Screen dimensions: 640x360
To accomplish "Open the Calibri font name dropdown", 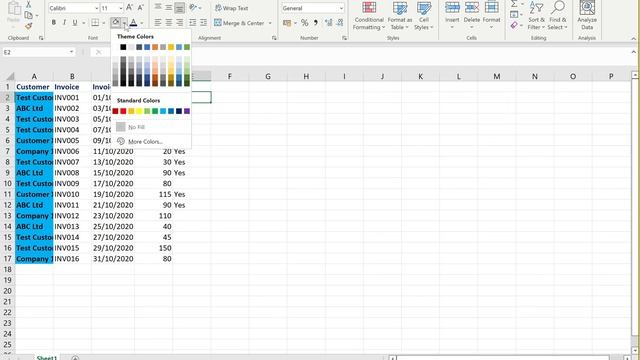I will (x=96, y=8).
